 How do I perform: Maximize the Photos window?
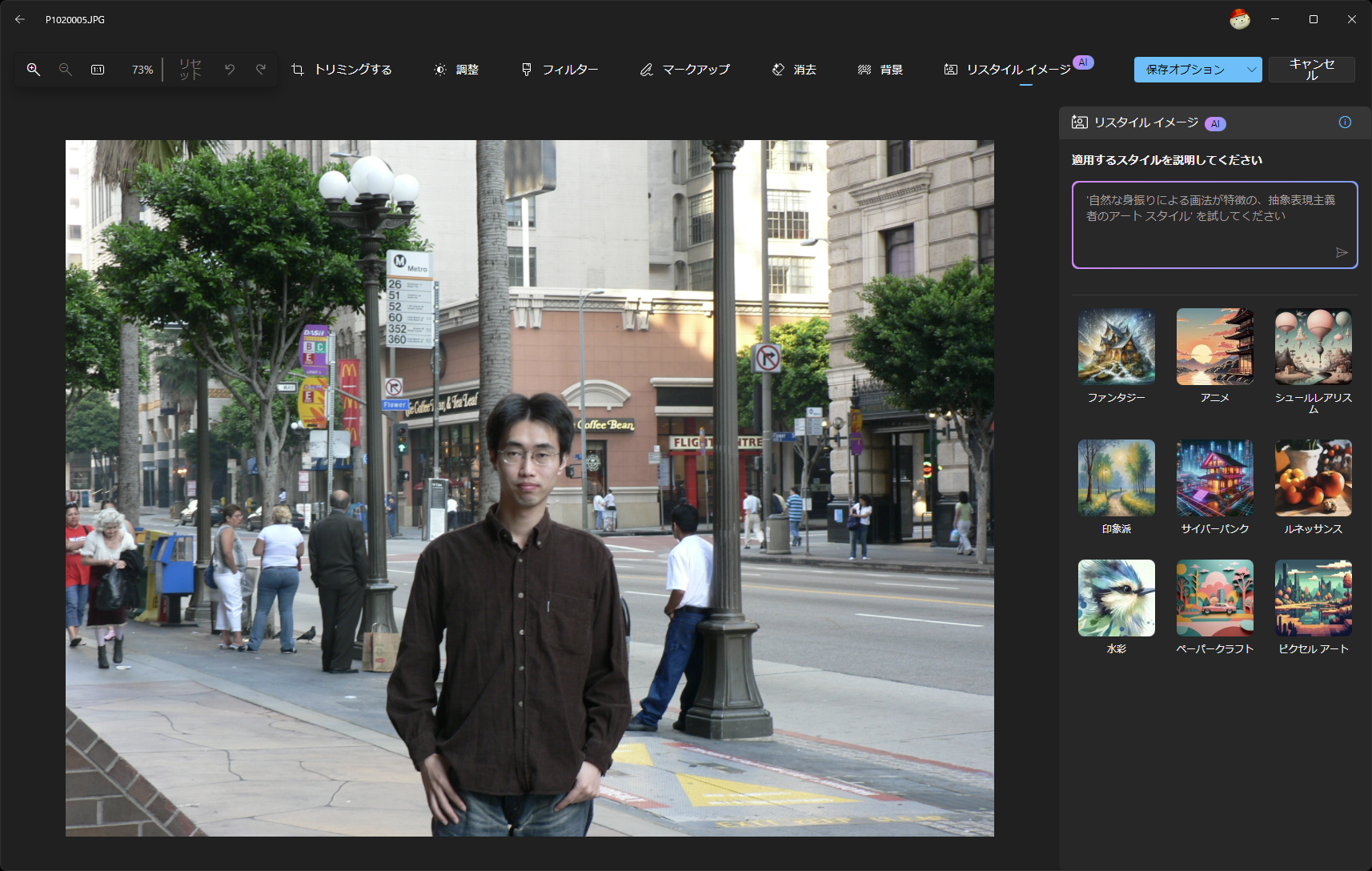pyautogui.click(x=1314, y=19)
